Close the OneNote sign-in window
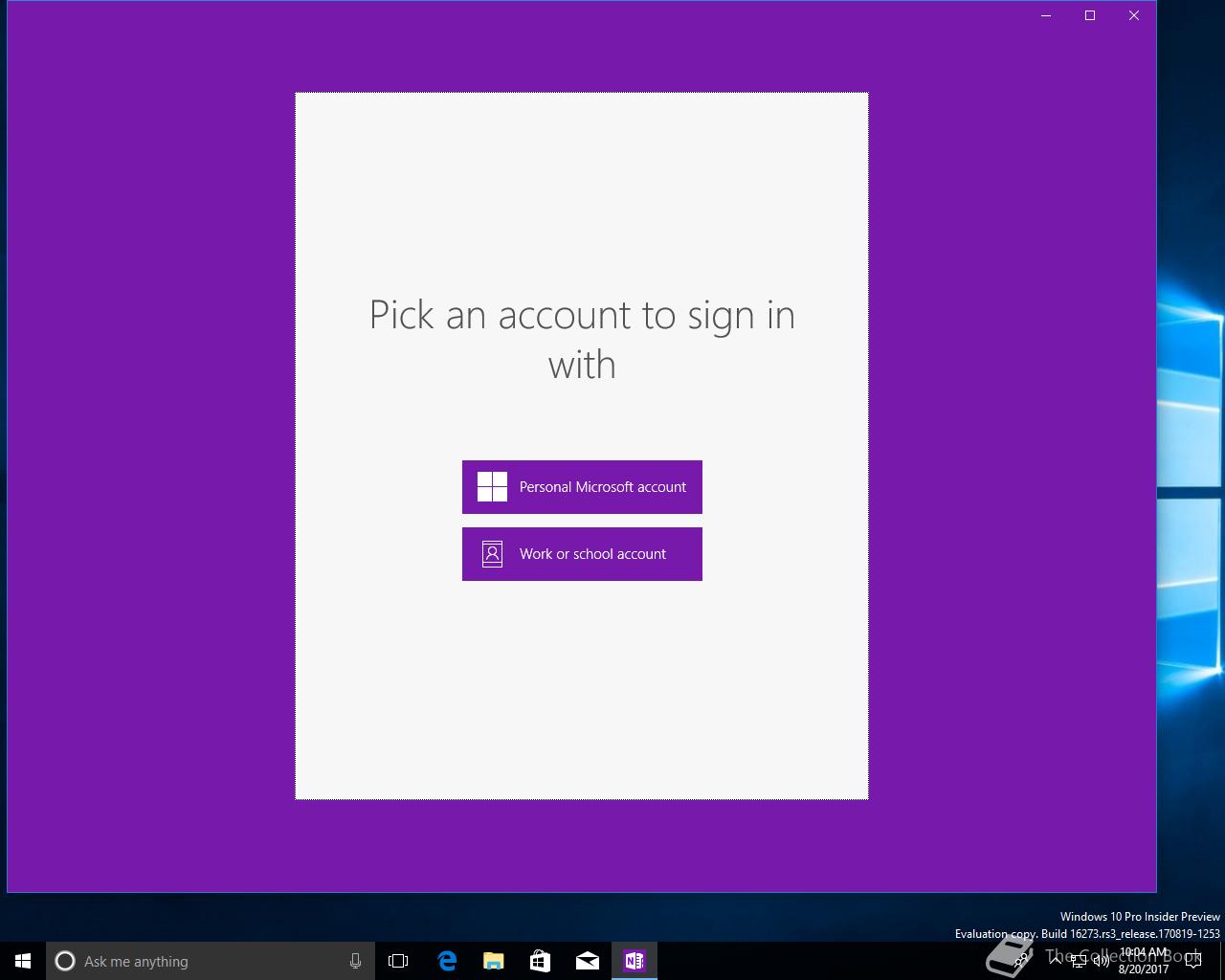1225x980 pixels. coord(1134,15)
